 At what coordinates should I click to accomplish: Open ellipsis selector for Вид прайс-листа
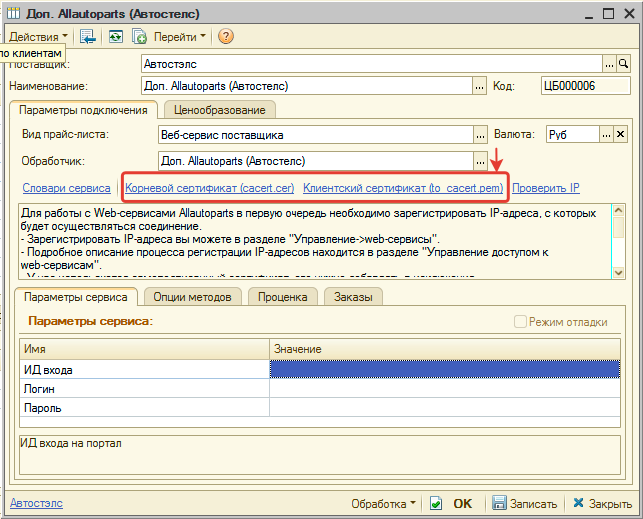pos(480,135)
